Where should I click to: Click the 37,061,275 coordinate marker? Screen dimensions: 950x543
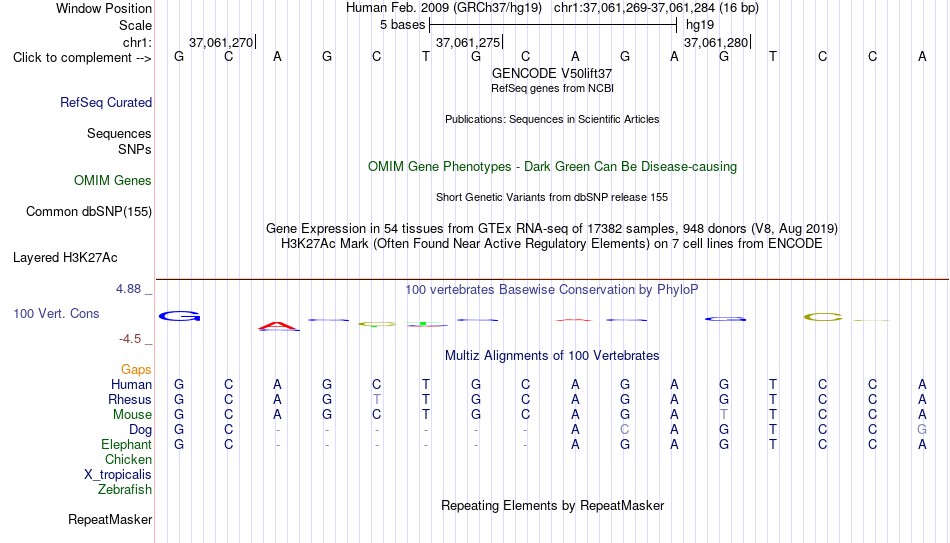click(x=469, y=42)
